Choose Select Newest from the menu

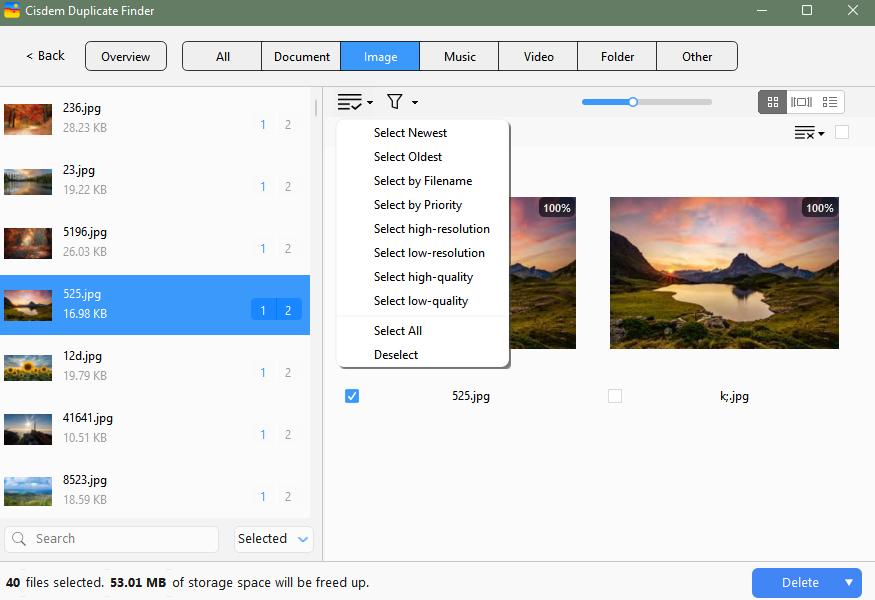(410, 132)
